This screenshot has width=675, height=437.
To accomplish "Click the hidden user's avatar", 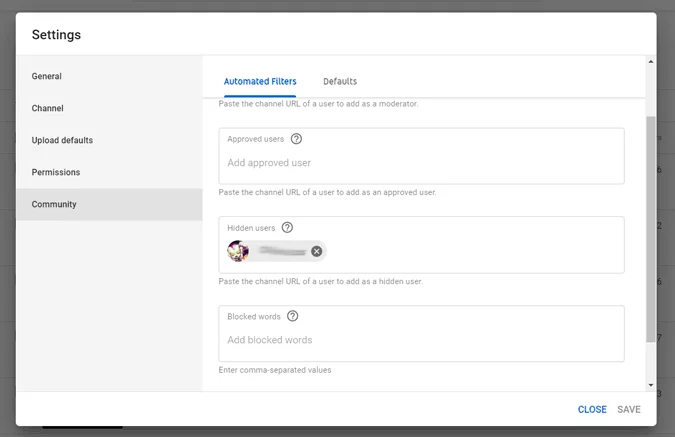I will pos(238,251).
